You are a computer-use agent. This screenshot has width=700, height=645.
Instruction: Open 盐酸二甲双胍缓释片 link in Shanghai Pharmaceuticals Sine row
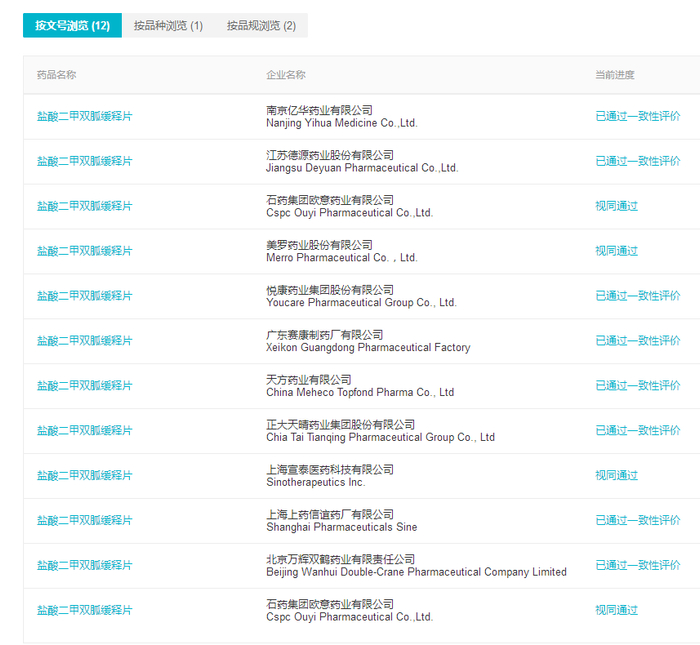[x=85, y=520]
